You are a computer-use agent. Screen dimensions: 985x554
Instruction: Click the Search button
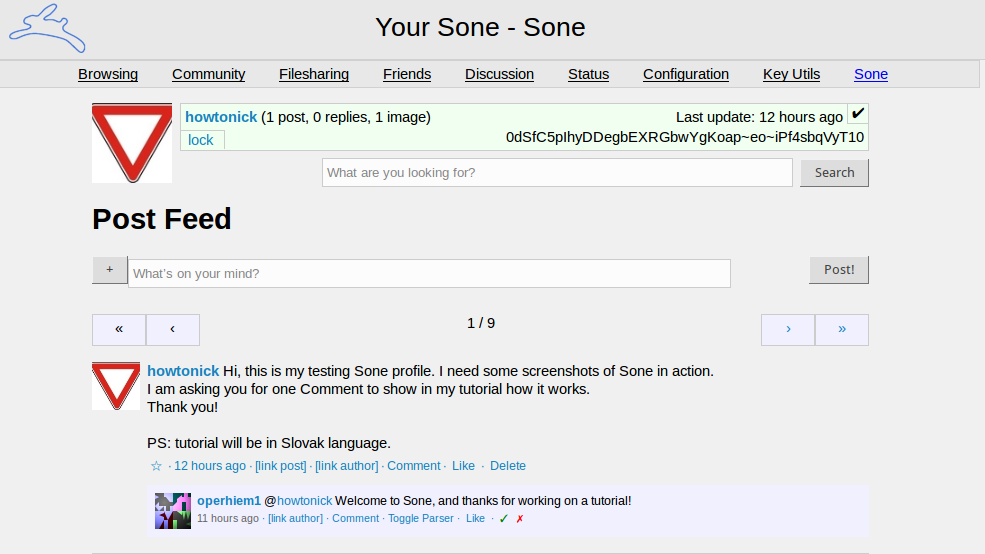[x=834, y=173]
